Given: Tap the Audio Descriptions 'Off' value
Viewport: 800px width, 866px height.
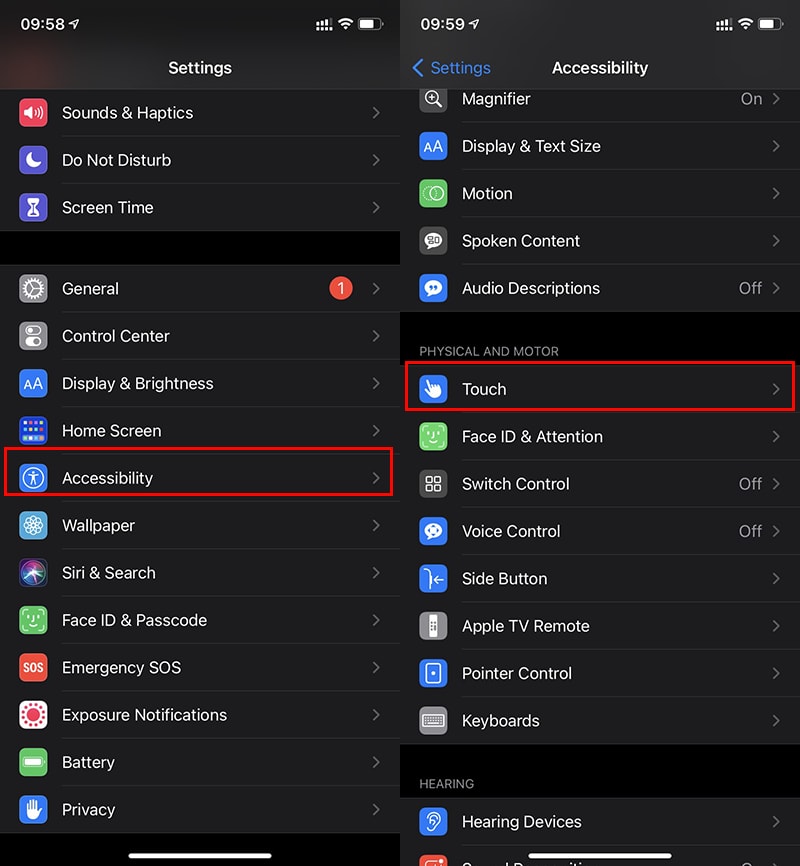Looking at the screenshot, I should click(x=750, y=288).
